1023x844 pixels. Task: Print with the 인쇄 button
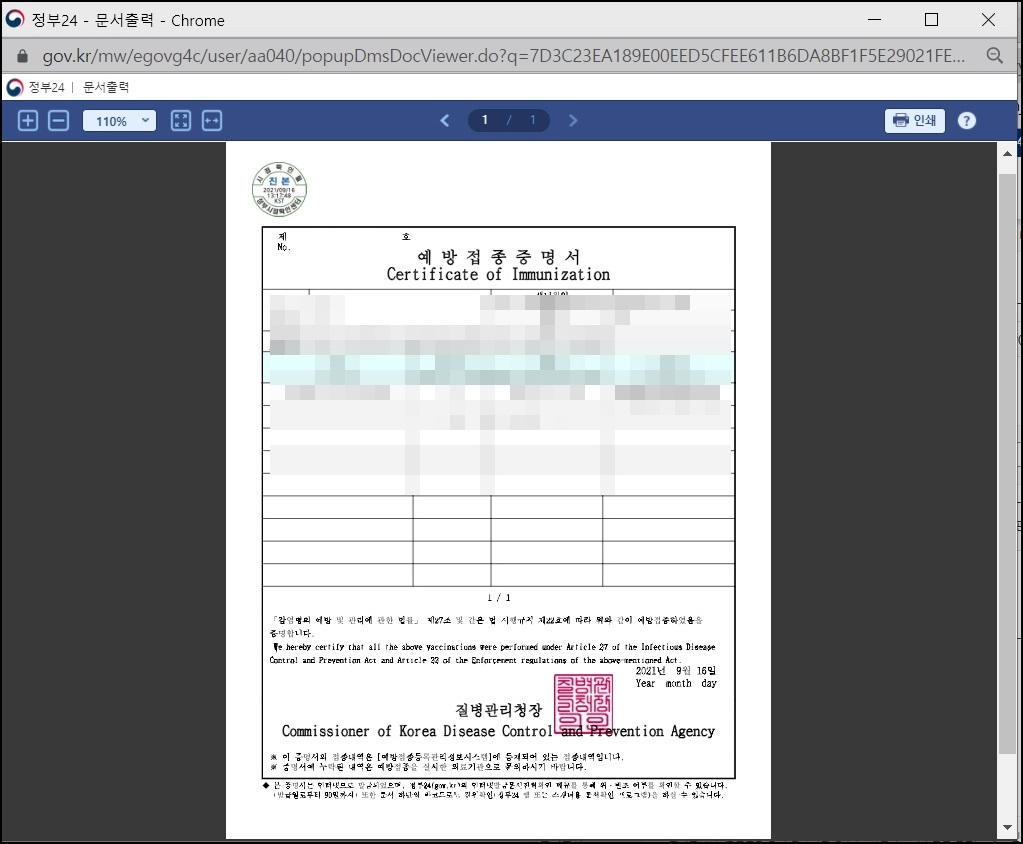tap(915, 121)
